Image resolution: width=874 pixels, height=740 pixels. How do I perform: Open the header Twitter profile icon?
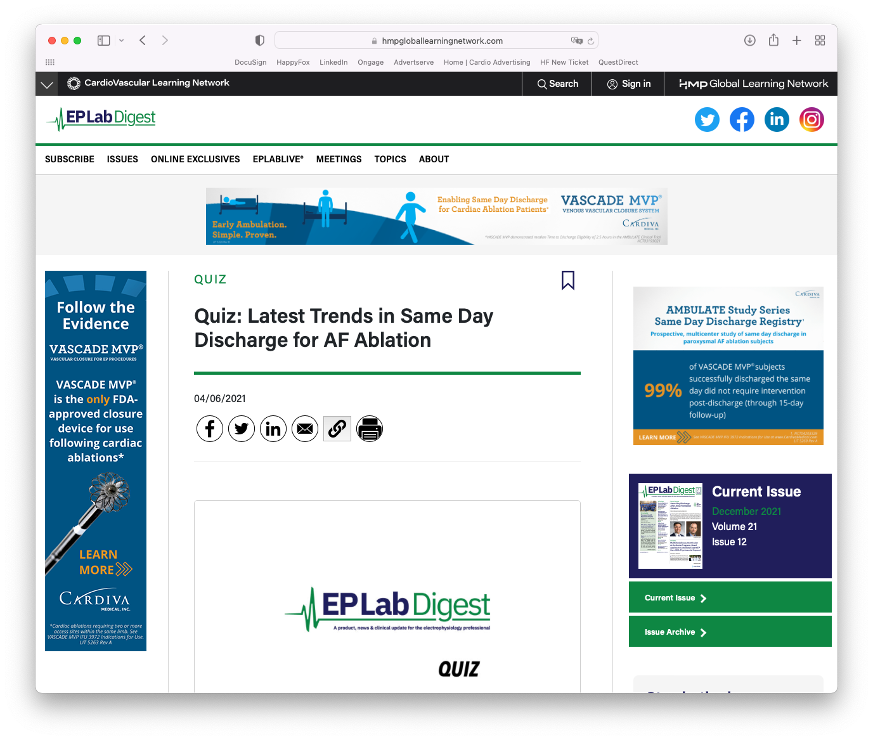(x=707, y=120)
